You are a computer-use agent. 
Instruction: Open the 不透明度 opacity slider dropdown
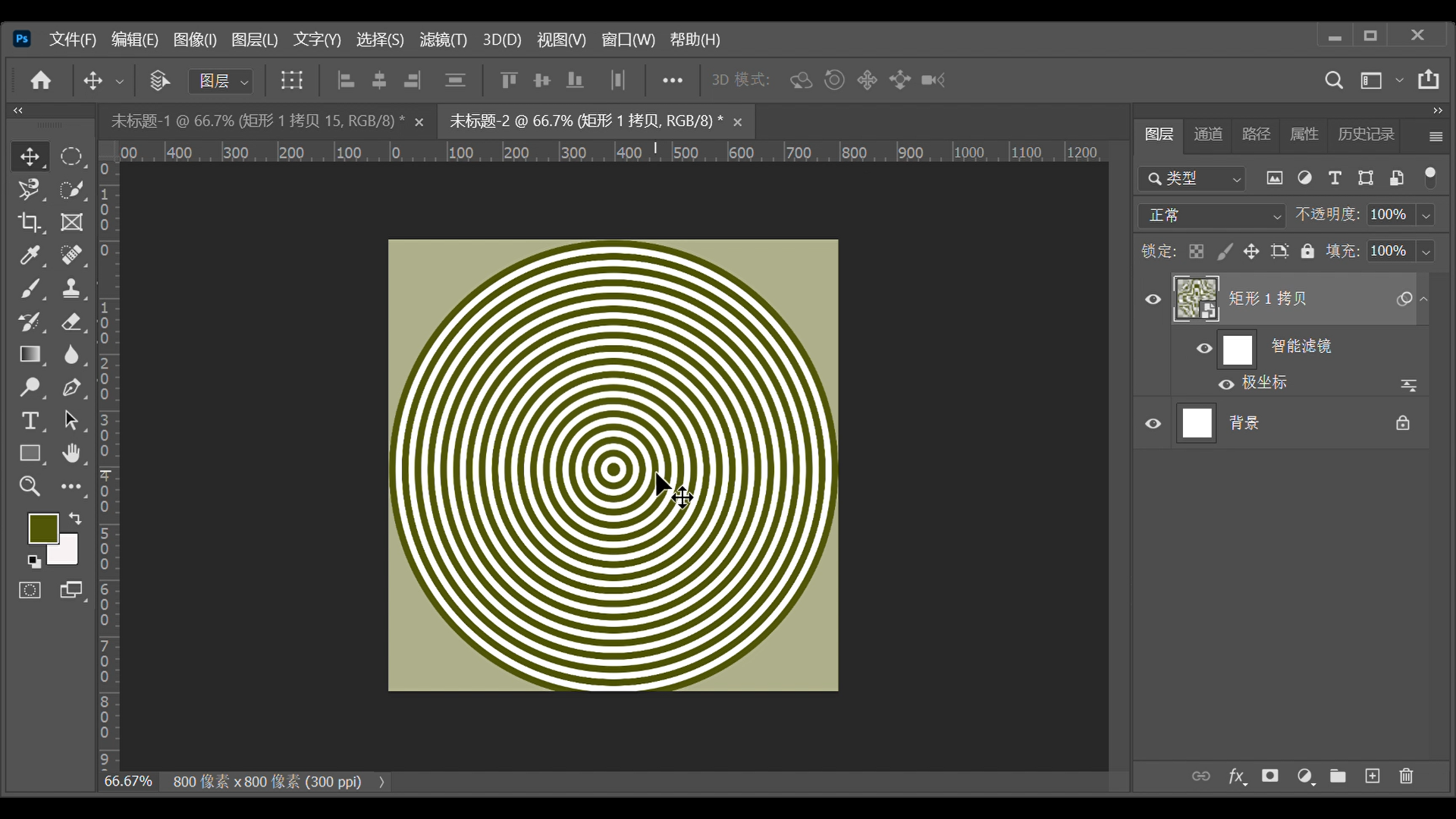(x=1426, y=215)
